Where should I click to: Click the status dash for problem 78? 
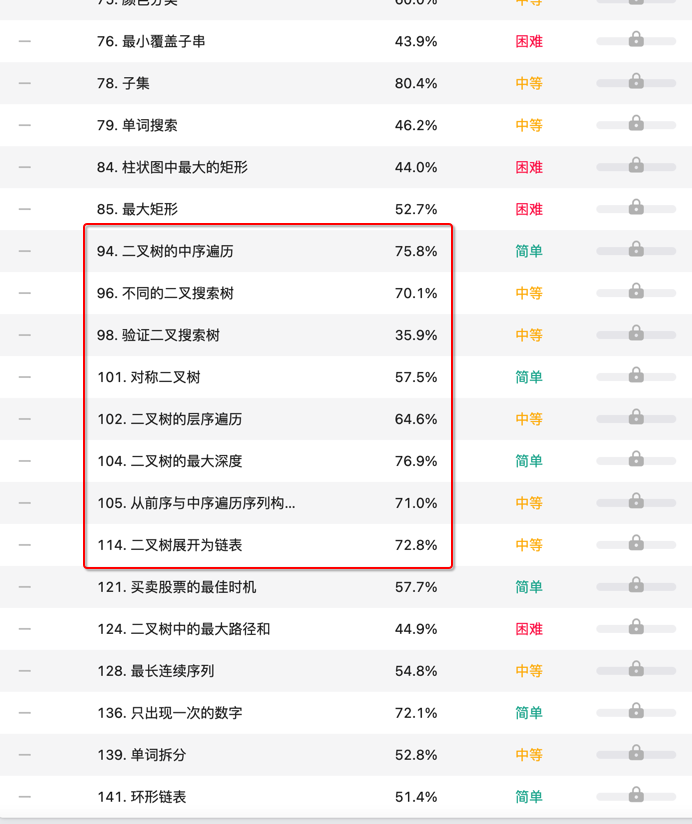point(22,83)
